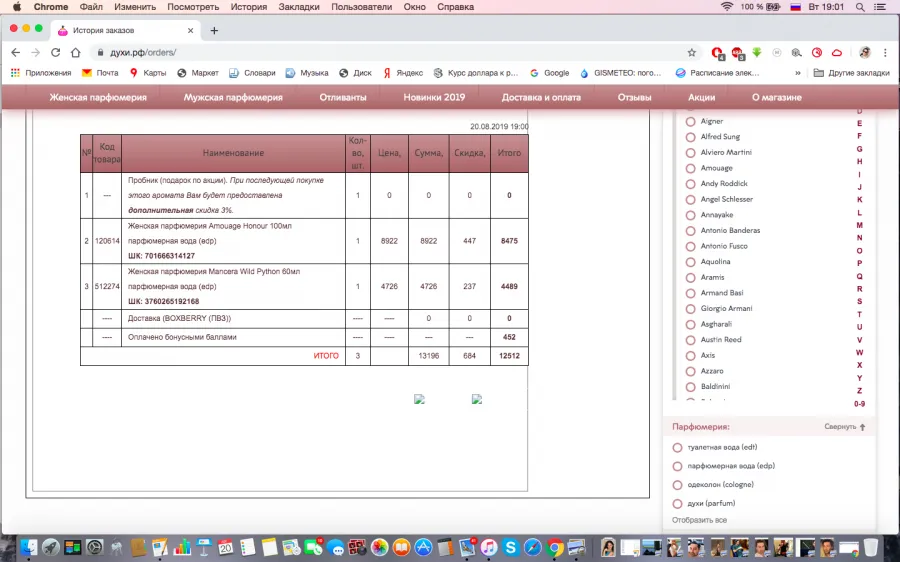Go to Мужская парфюмерия section
The height and width of the screenshot is (562, 900).
[233, 97]
